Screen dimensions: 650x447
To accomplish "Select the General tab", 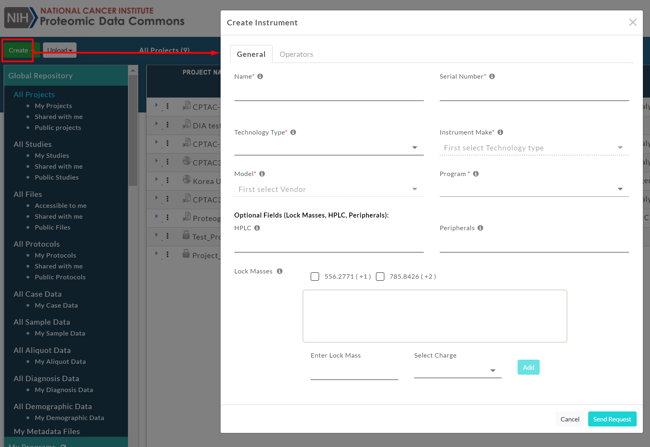I will (x=251, y=54).
